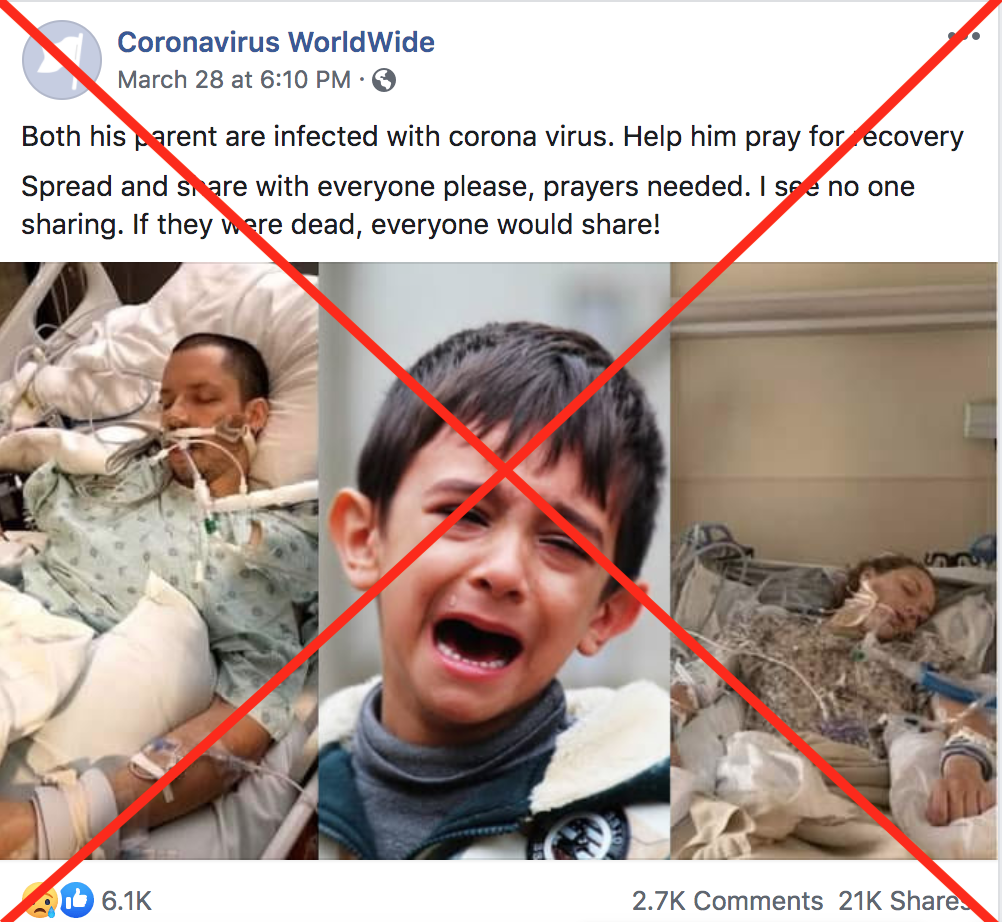
Task: Open the Coronavirus WorldWide profile avatar
Action: coord(62,60)
